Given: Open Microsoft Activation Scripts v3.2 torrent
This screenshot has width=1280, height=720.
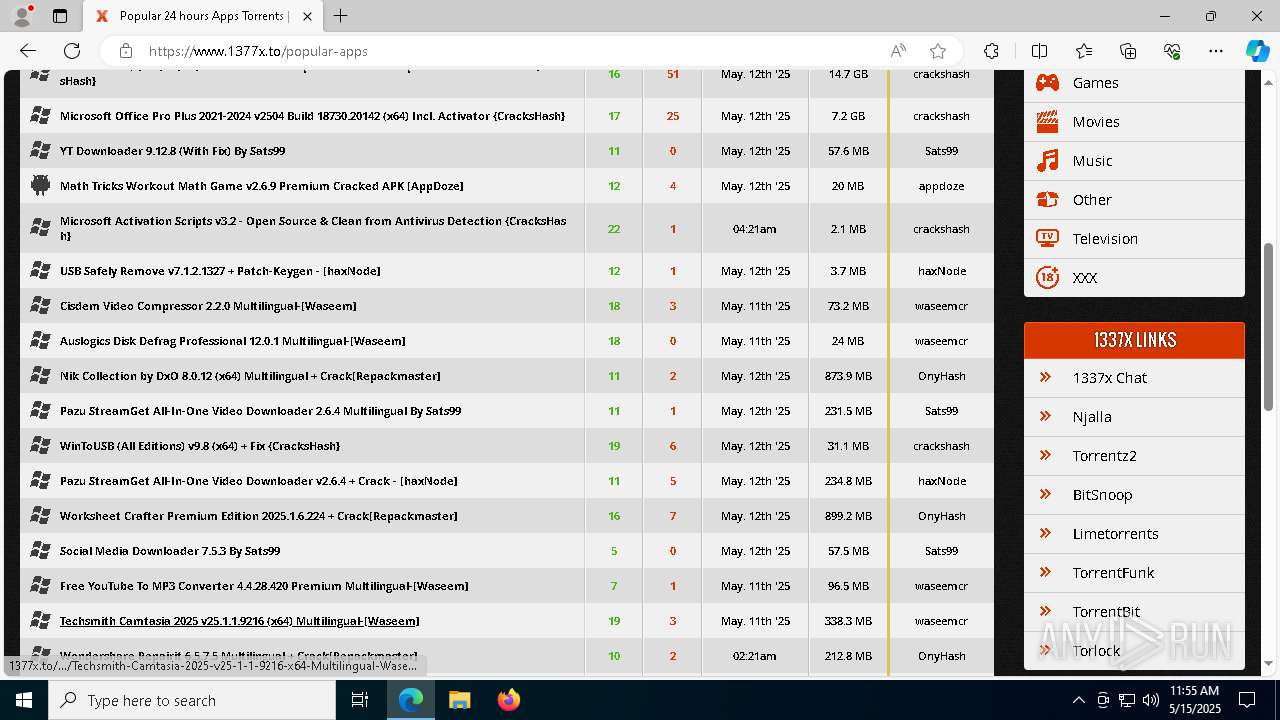Looking at the screenshot, I should pyautogui.click(x=313, y=228).
